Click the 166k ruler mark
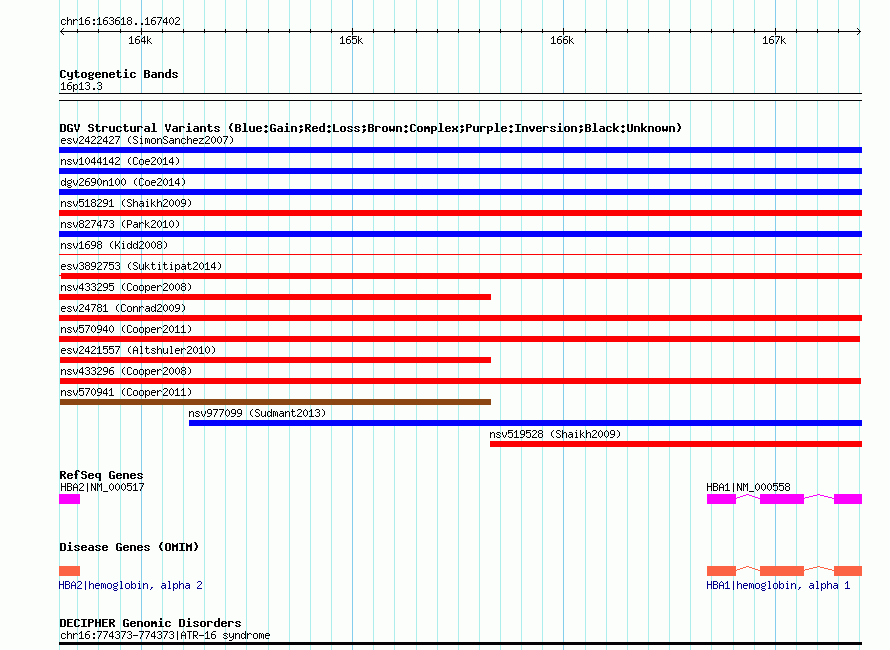890x650 pixels. pos(562,40)
